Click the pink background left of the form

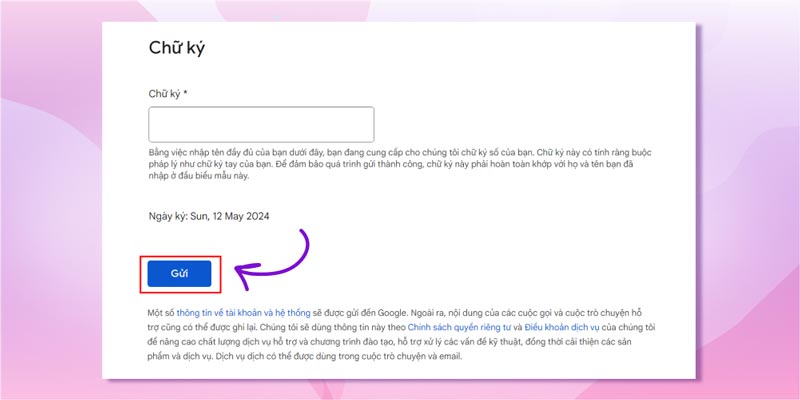(50, 200)
